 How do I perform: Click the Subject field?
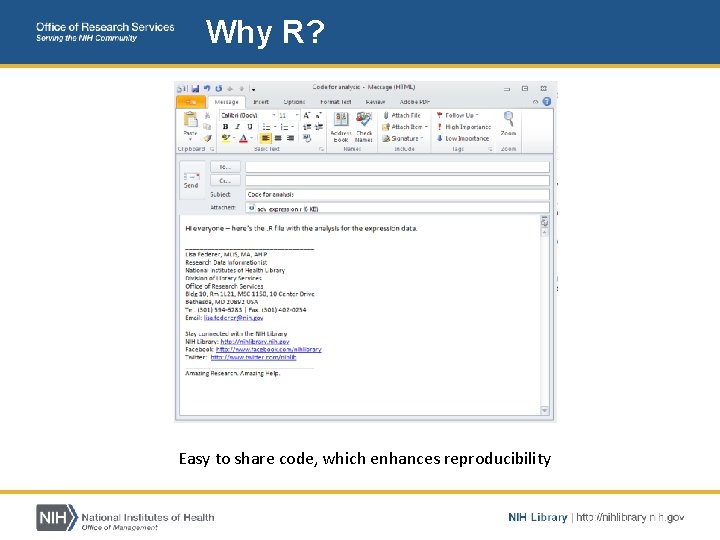(x=397, y=194)
